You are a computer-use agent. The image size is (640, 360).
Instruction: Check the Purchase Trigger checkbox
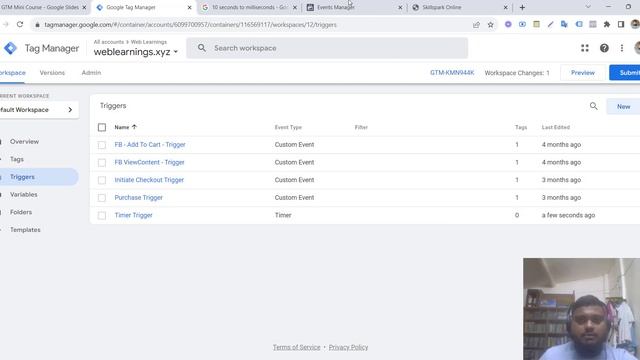click(x=102, y=198)
